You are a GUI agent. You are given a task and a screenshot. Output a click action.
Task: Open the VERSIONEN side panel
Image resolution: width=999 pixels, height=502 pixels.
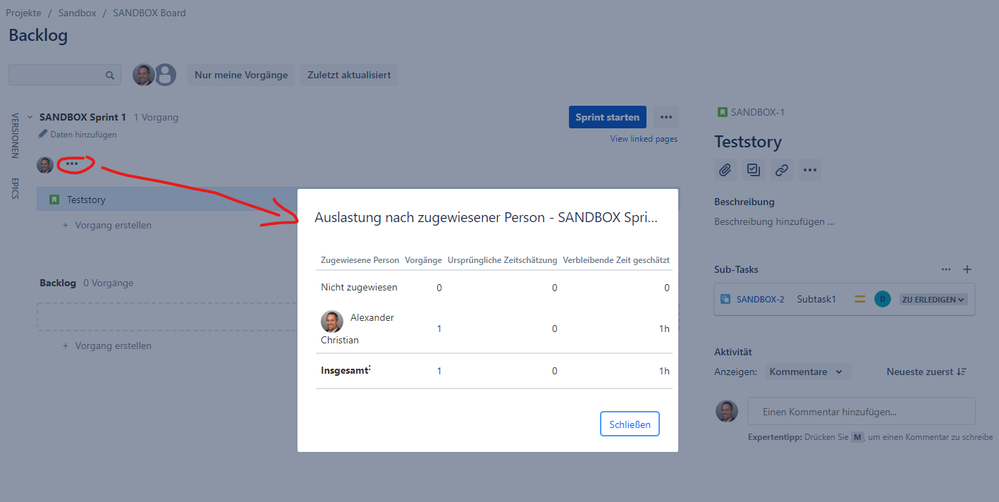15,136
